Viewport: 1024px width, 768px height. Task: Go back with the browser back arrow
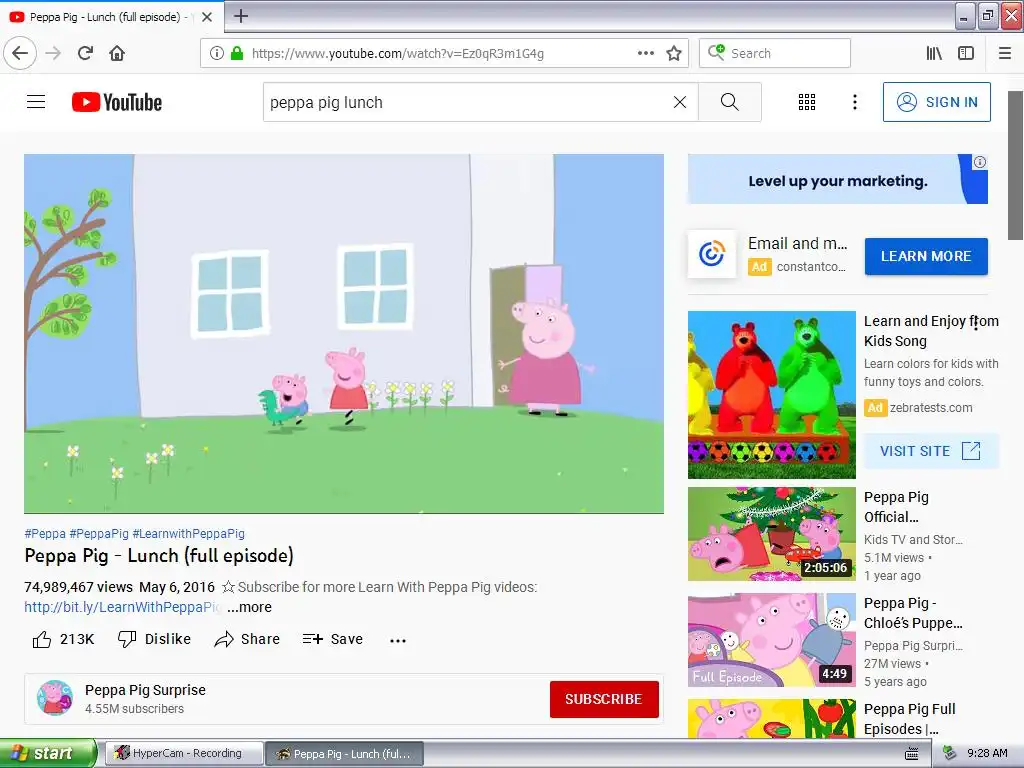pos(20,53)
